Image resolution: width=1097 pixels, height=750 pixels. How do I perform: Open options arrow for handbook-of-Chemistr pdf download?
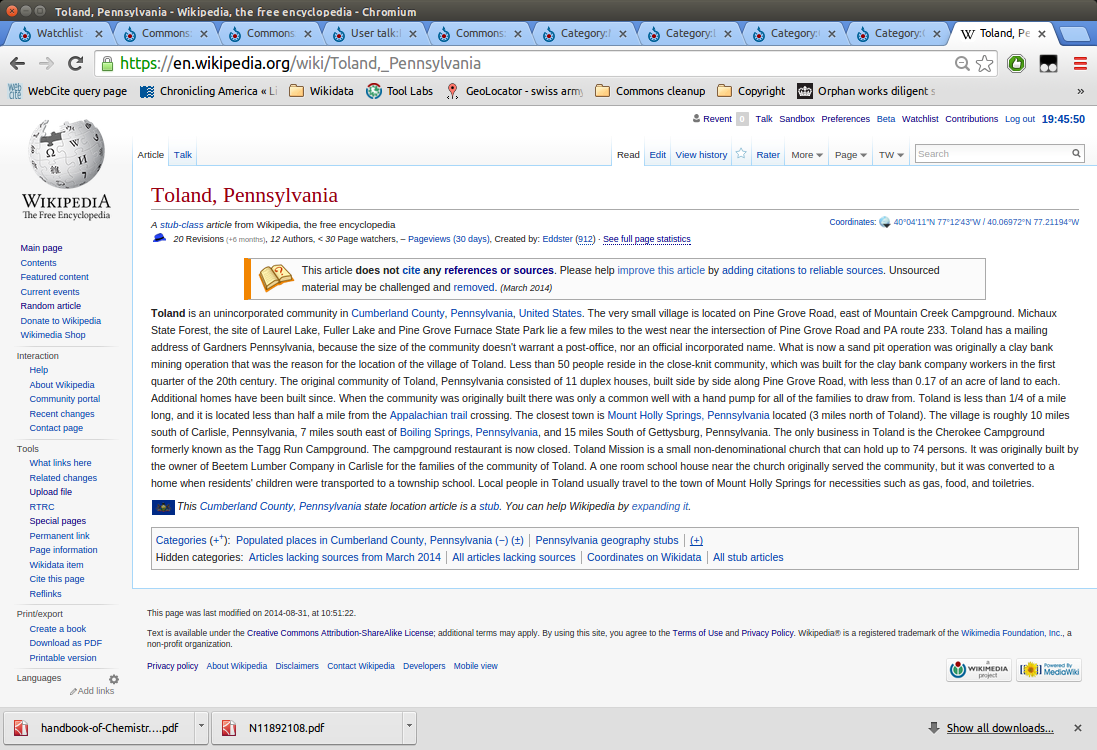(x=201, y=727)
